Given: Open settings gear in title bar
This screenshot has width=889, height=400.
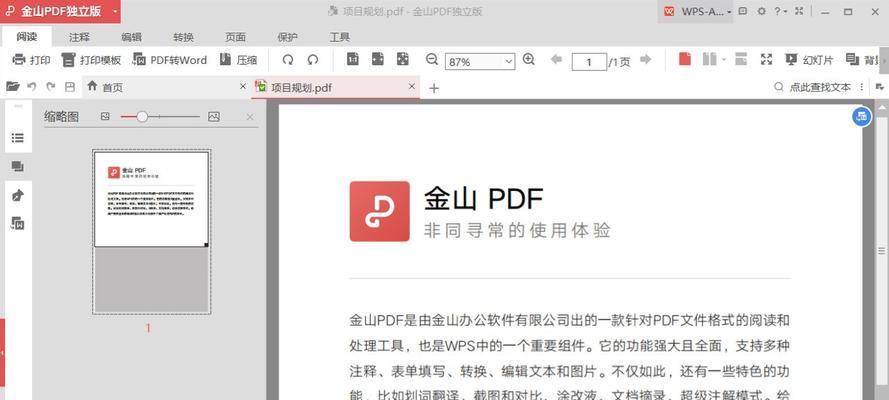Looking at the screenshot, I should click(x=761, y=11).
